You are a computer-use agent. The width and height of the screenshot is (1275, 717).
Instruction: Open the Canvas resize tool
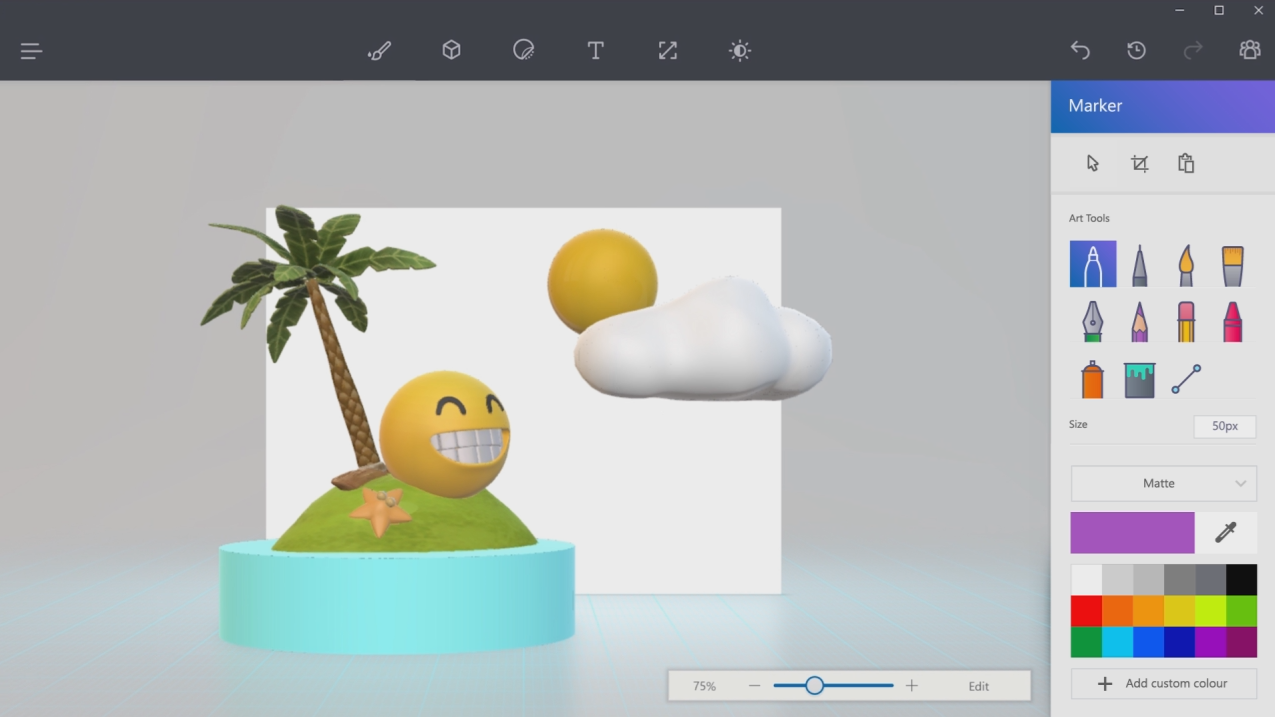667,50
